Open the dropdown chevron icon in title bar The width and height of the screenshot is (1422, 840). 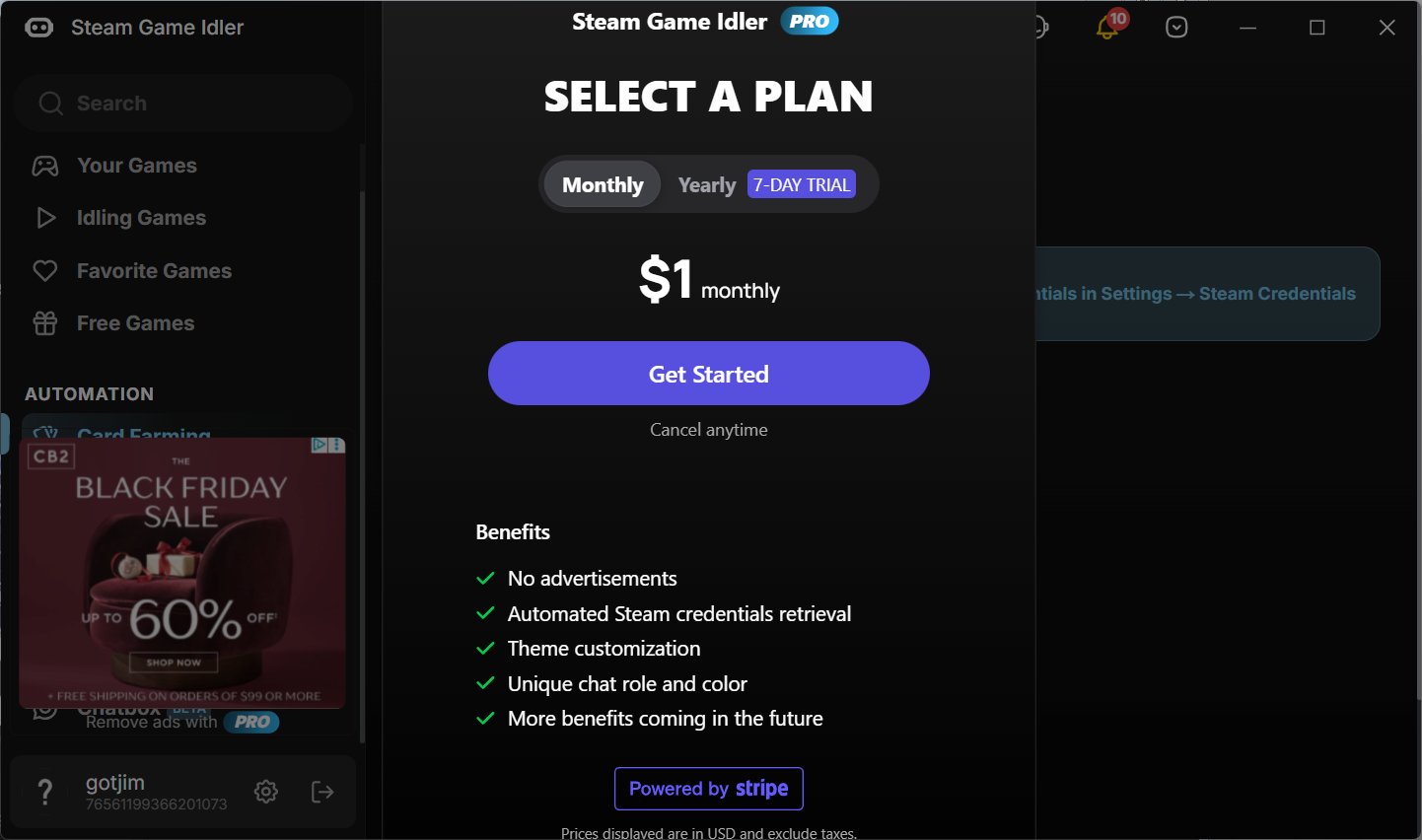coord(1176,28)
